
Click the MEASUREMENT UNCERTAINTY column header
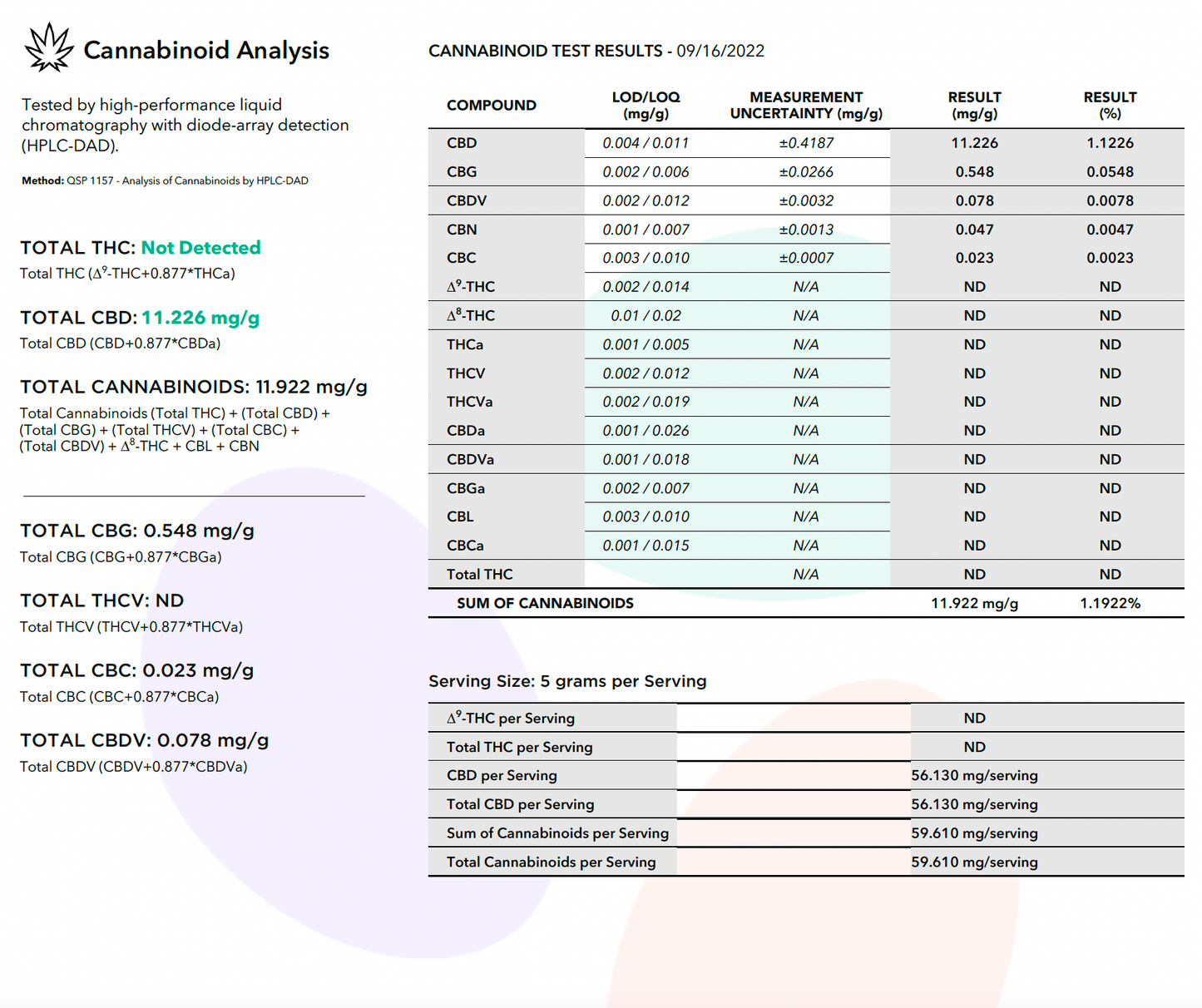(806, 106)
